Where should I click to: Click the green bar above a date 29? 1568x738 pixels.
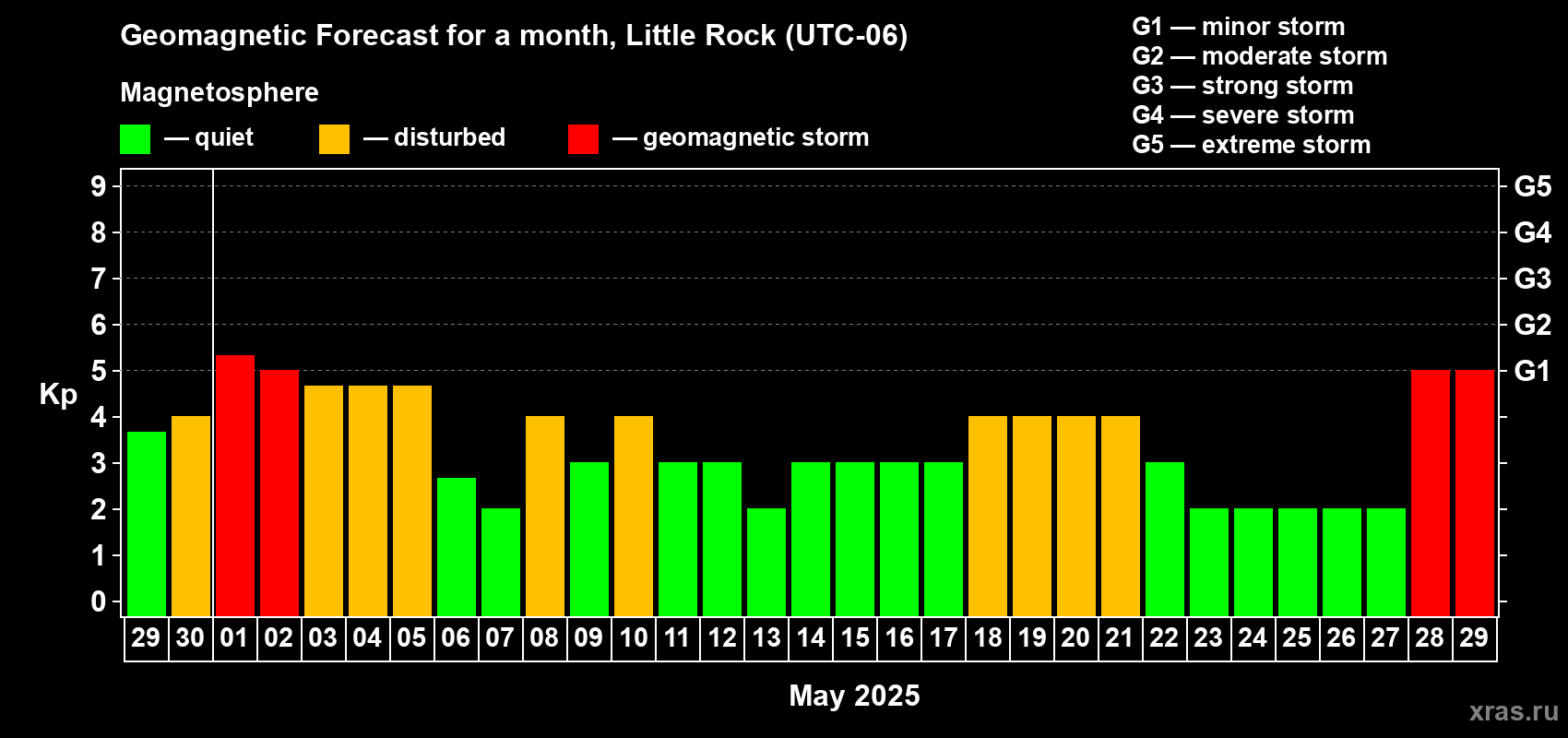(x=147, y=524)
